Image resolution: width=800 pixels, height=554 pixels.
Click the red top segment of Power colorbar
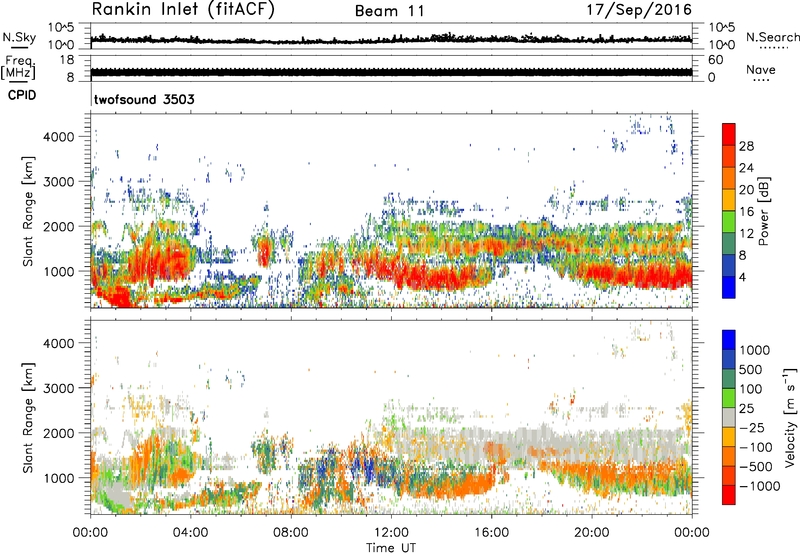coord(729,134)
